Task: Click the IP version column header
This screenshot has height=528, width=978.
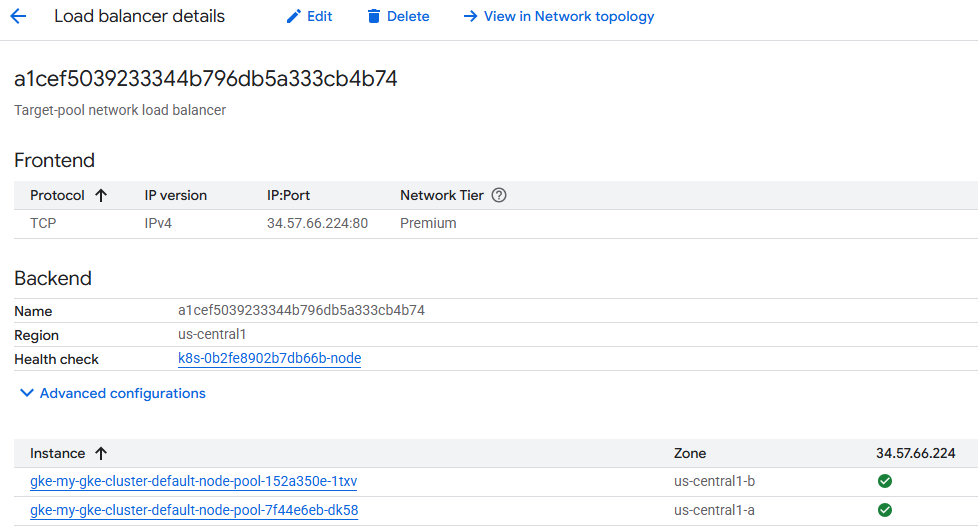Action: pos(175,195)
